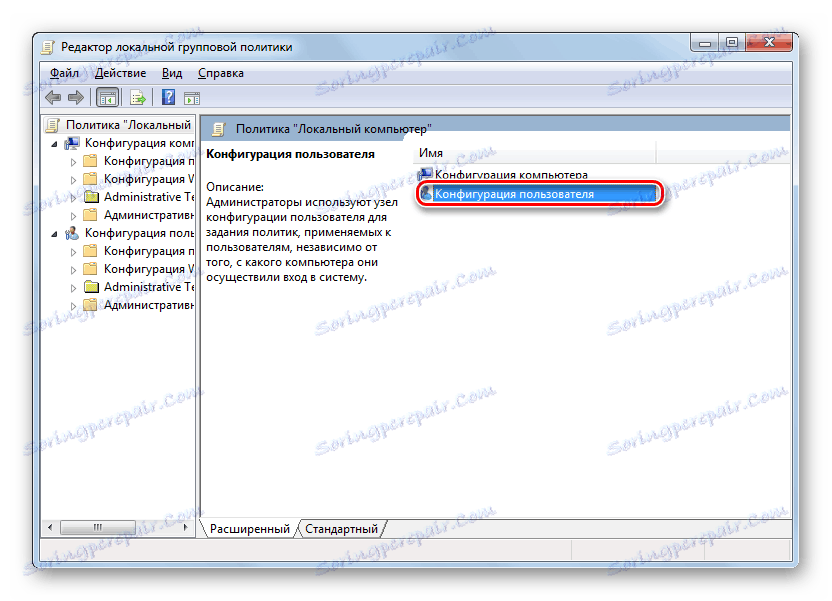Select the Конфигурация комп tree item
Image resolution: width=832 pixels, height=601 pixels.
point(140,143)
